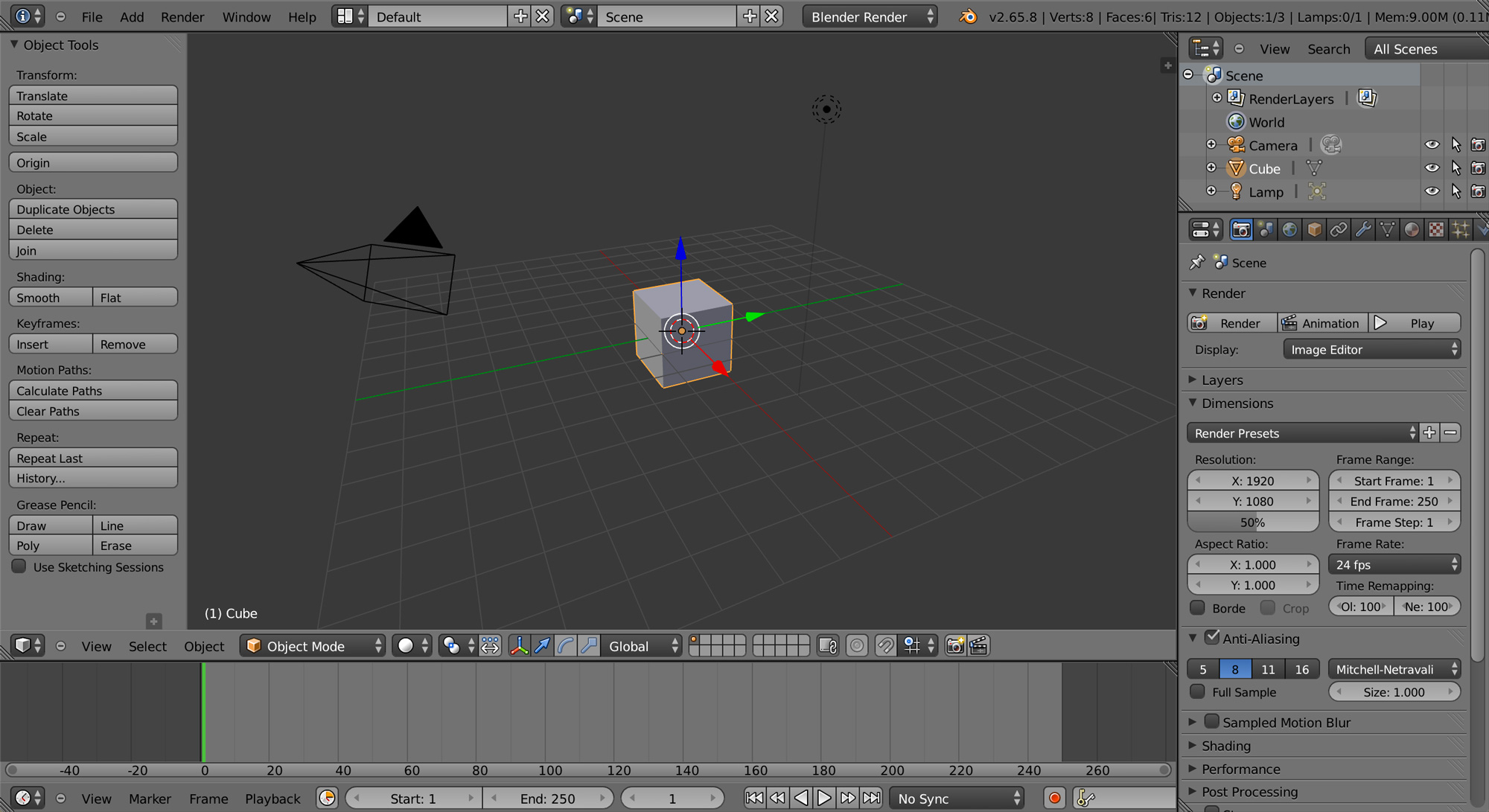Open the Modifiers properties tab (wrench icon)

click(1362, 229)
